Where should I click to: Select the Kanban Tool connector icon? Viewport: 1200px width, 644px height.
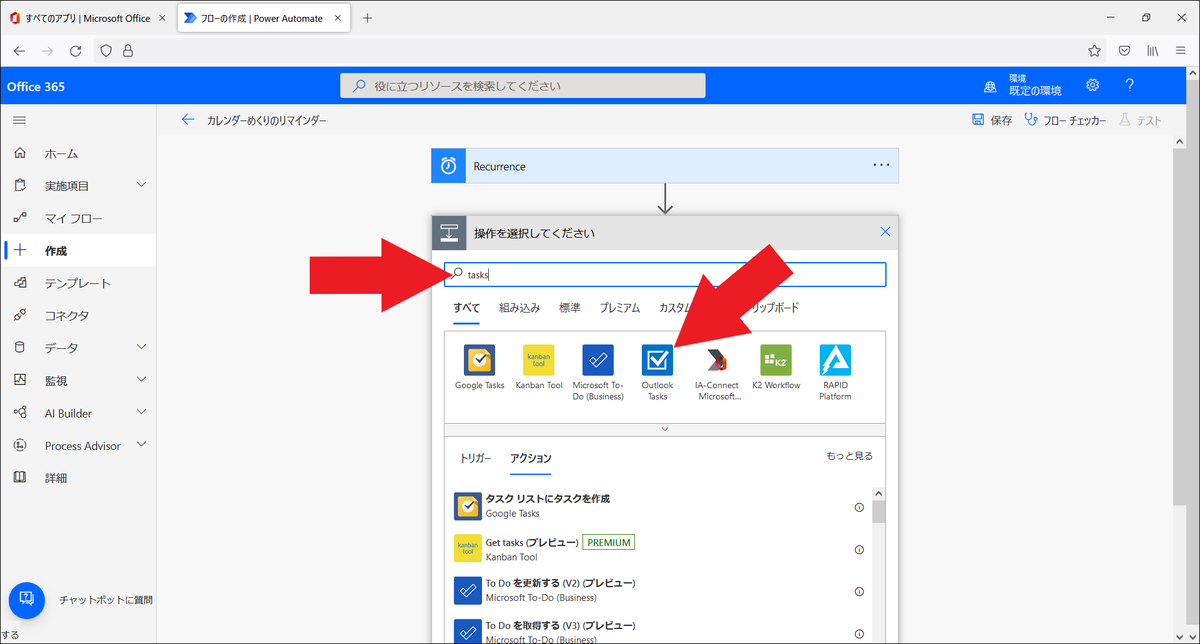(539, 360)
